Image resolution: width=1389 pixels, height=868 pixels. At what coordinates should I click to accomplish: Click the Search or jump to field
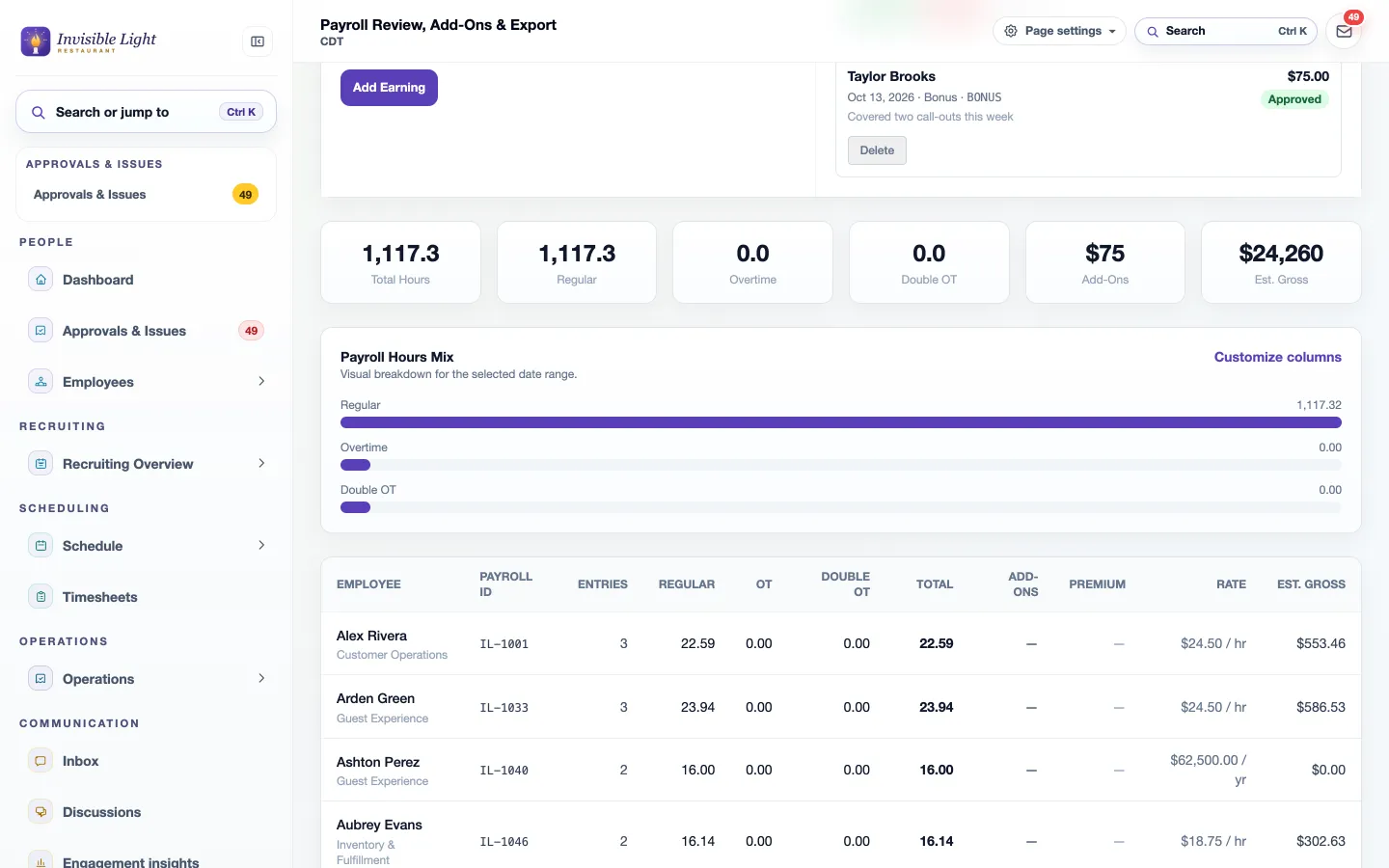pyautogui.click(x=147, y=112)
